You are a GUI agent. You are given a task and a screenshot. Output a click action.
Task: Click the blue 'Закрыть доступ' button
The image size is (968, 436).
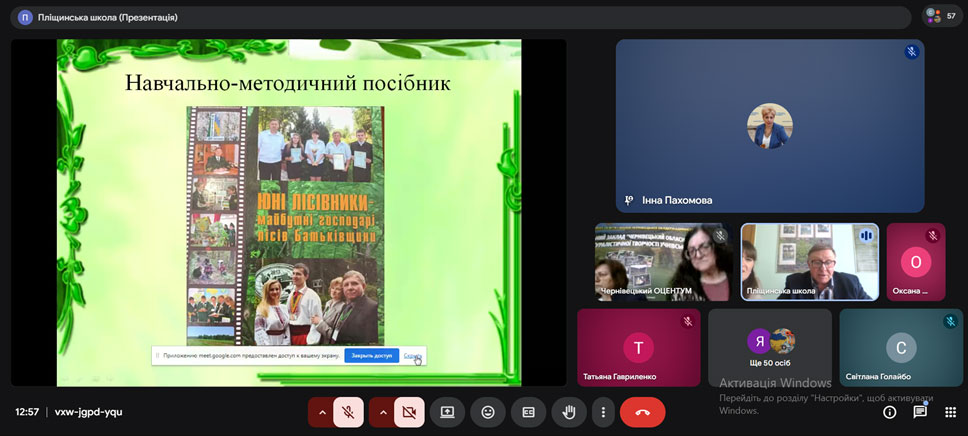click(x=371, y=355)
